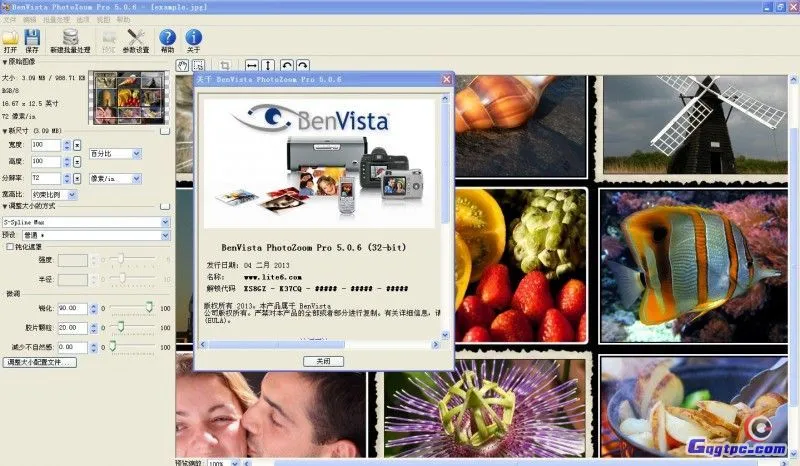Image resolution: width=800 pixels, height=466 pixels.
Task: Open the Batch Processing (批量处理) menu
Action: (58, 19)
